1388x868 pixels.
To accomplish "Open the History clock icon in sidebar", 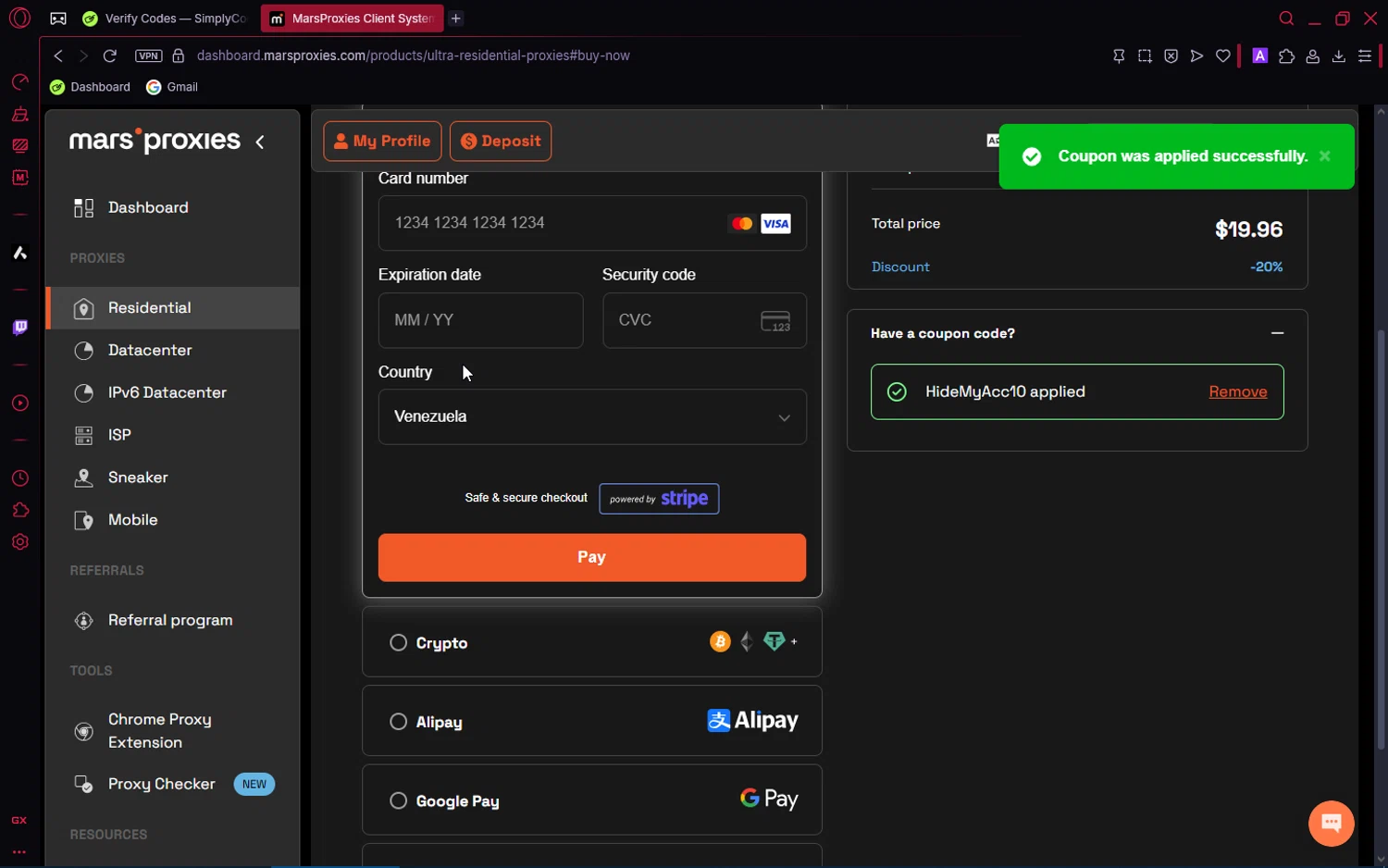I will point(20,478).
